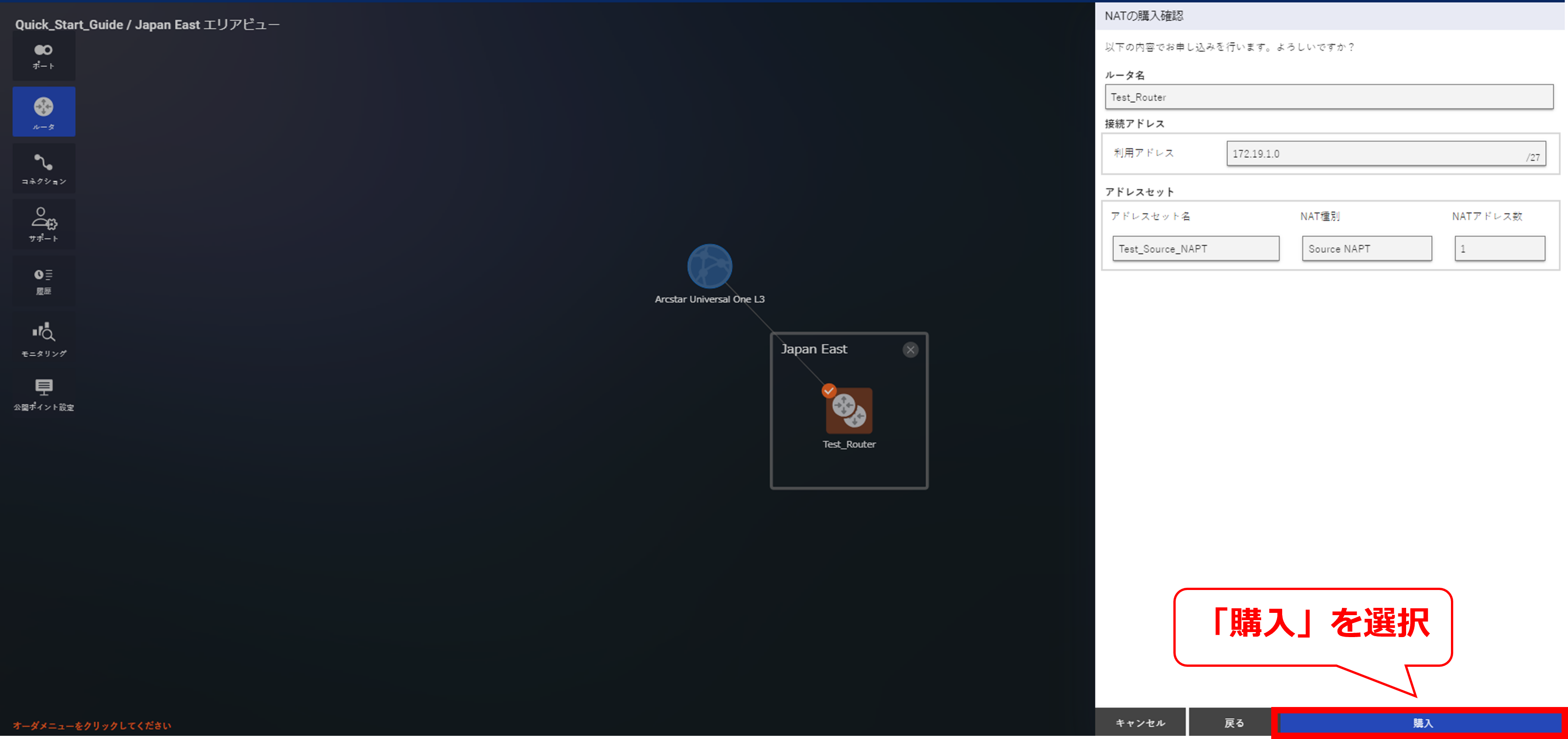Select the Test_Router icon in Japan East

click(x=849, y=411)
